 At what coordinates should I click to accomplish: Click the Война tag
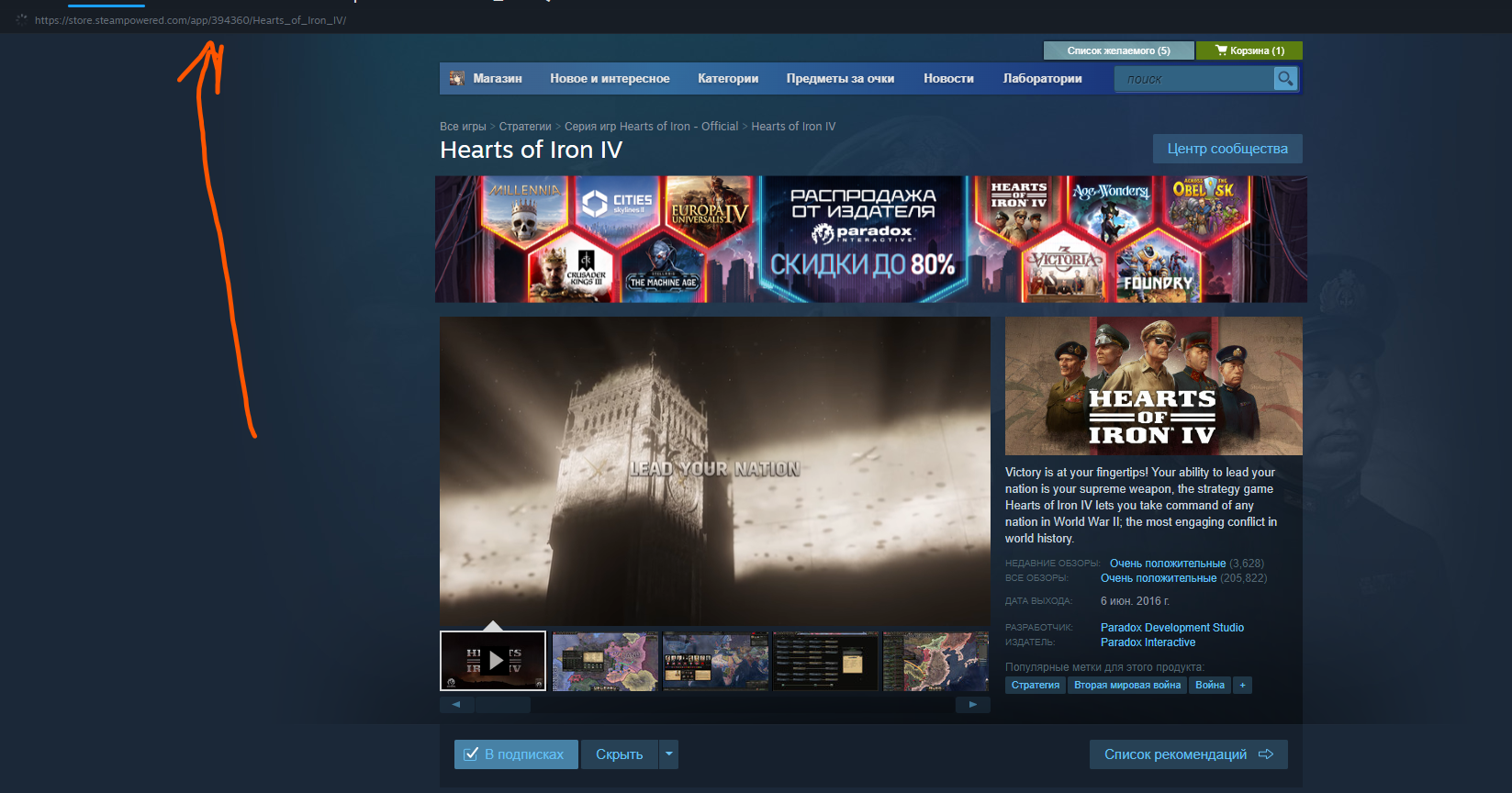[1210, 685]
